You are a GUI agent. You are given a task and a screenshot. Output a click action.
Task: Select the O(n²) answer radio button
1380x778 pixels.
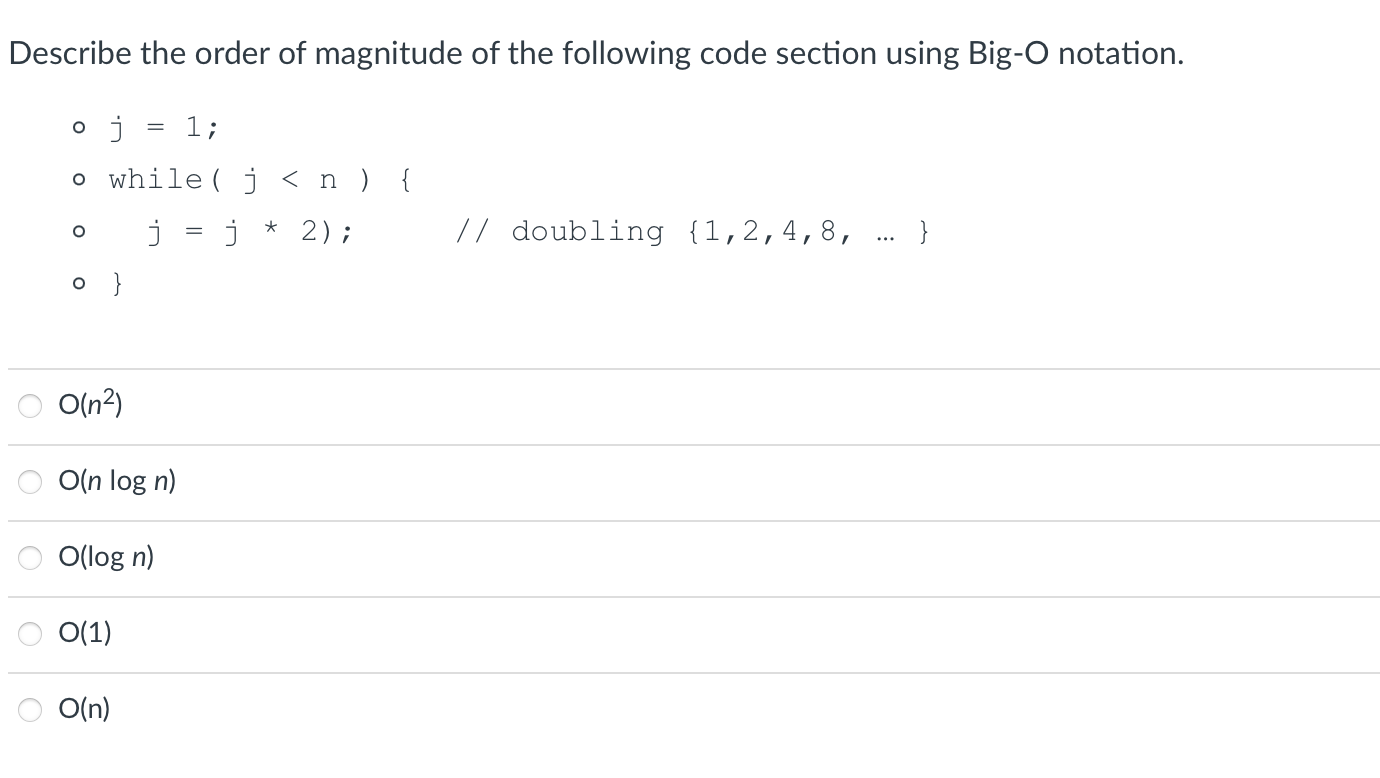click(x=30, y=405)
